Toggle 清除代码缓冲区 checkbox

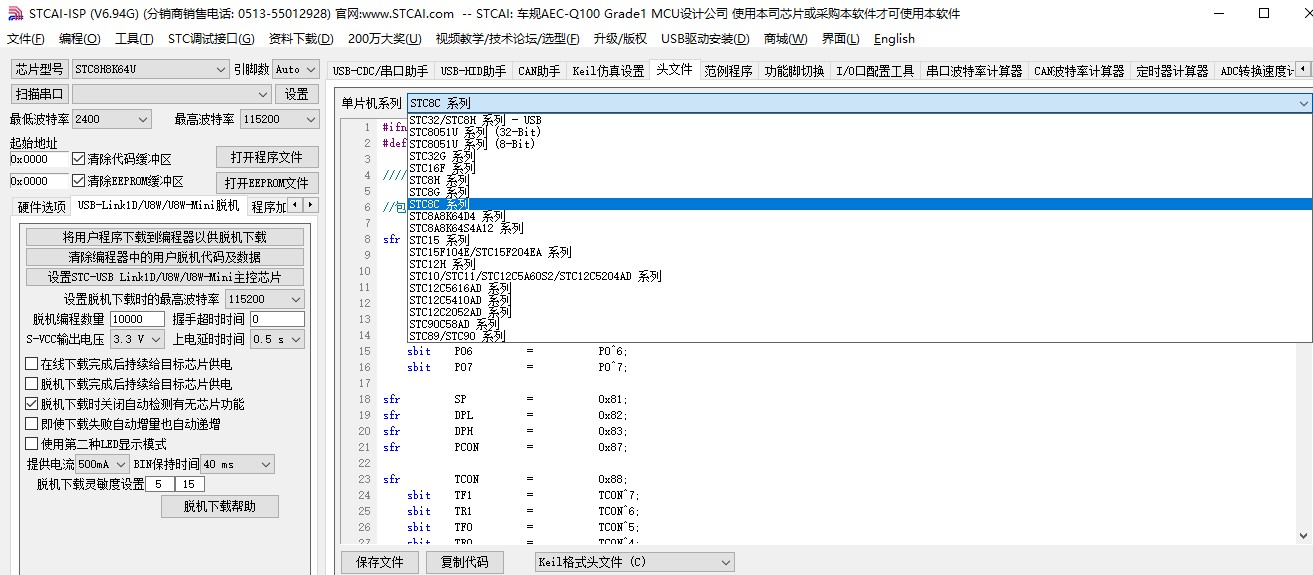122,159
